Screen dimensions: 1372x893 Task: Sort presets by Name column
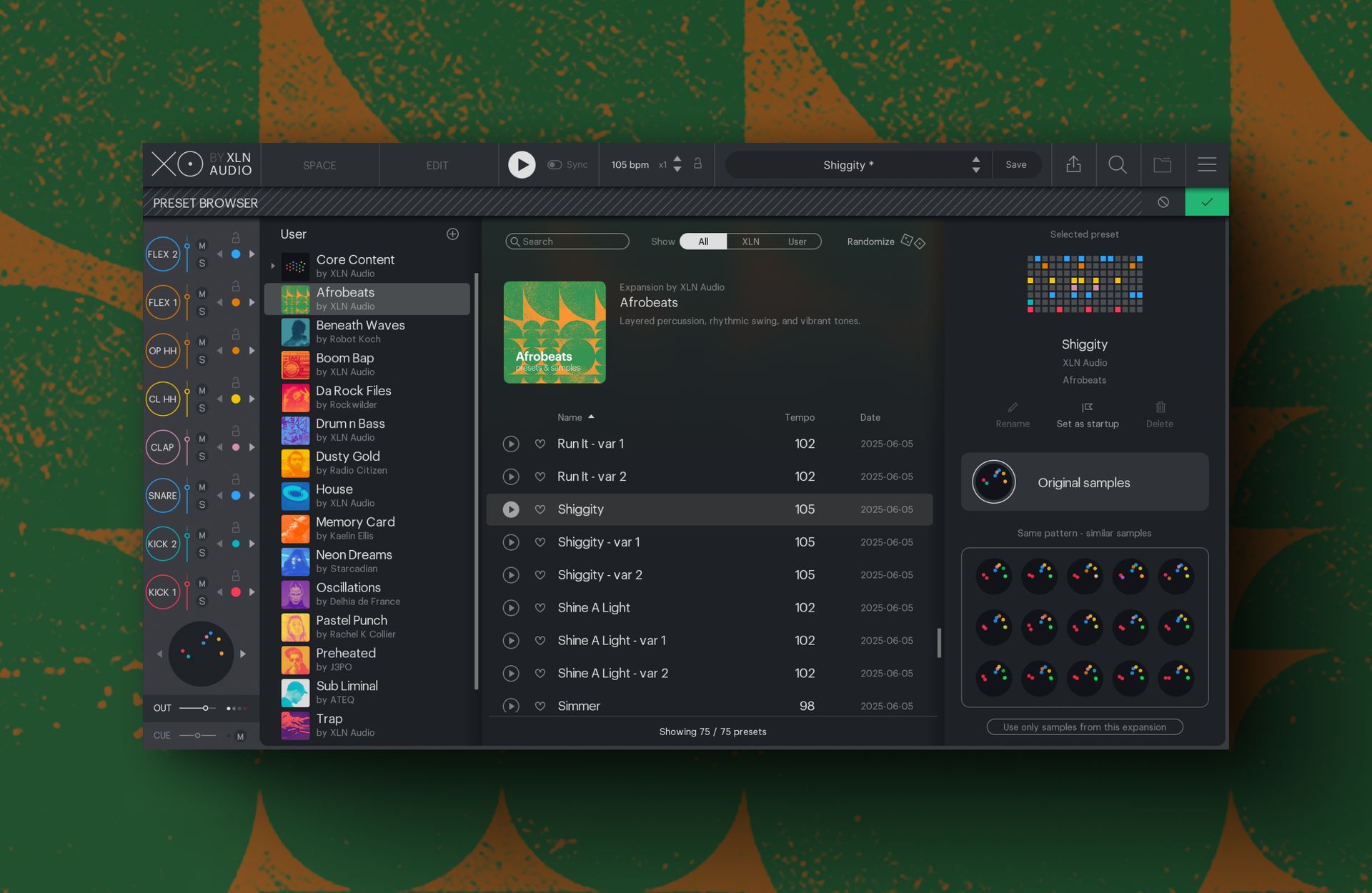[575, 417]
